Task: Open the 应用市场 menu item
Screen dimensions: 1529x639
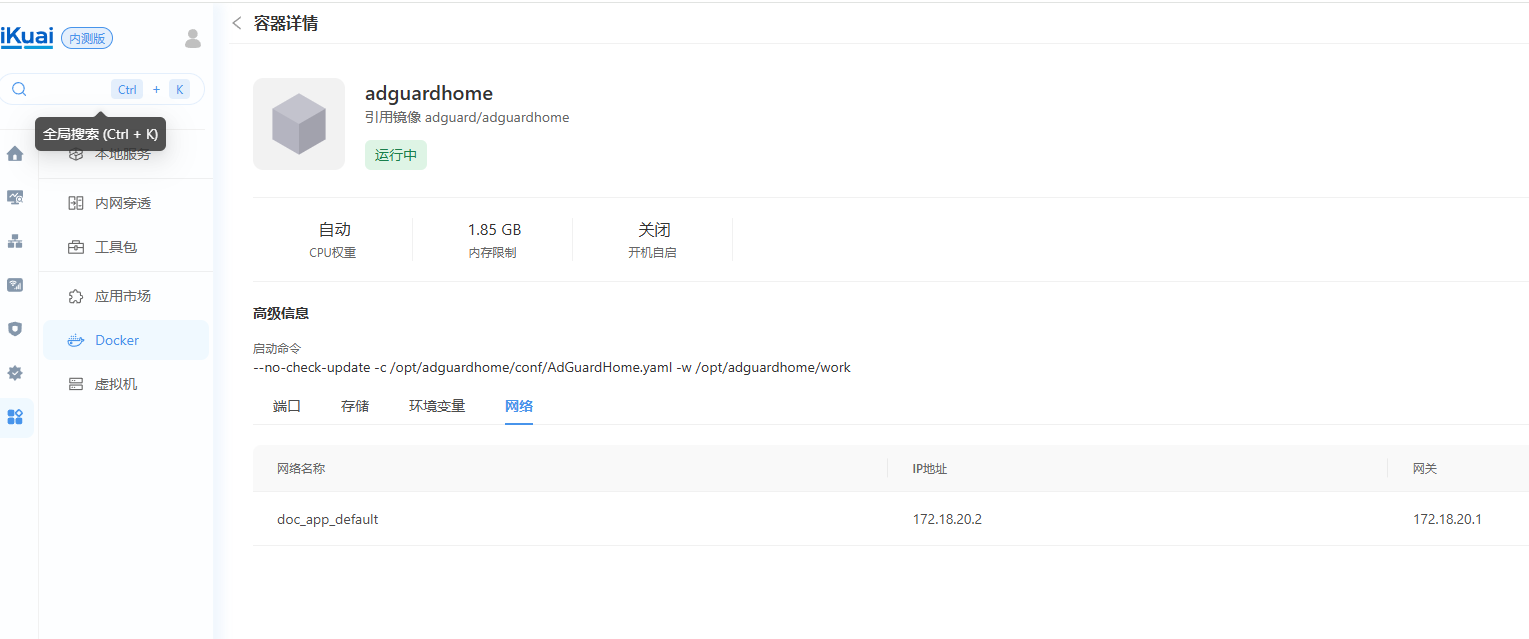Action: click(x=126, y=296)
